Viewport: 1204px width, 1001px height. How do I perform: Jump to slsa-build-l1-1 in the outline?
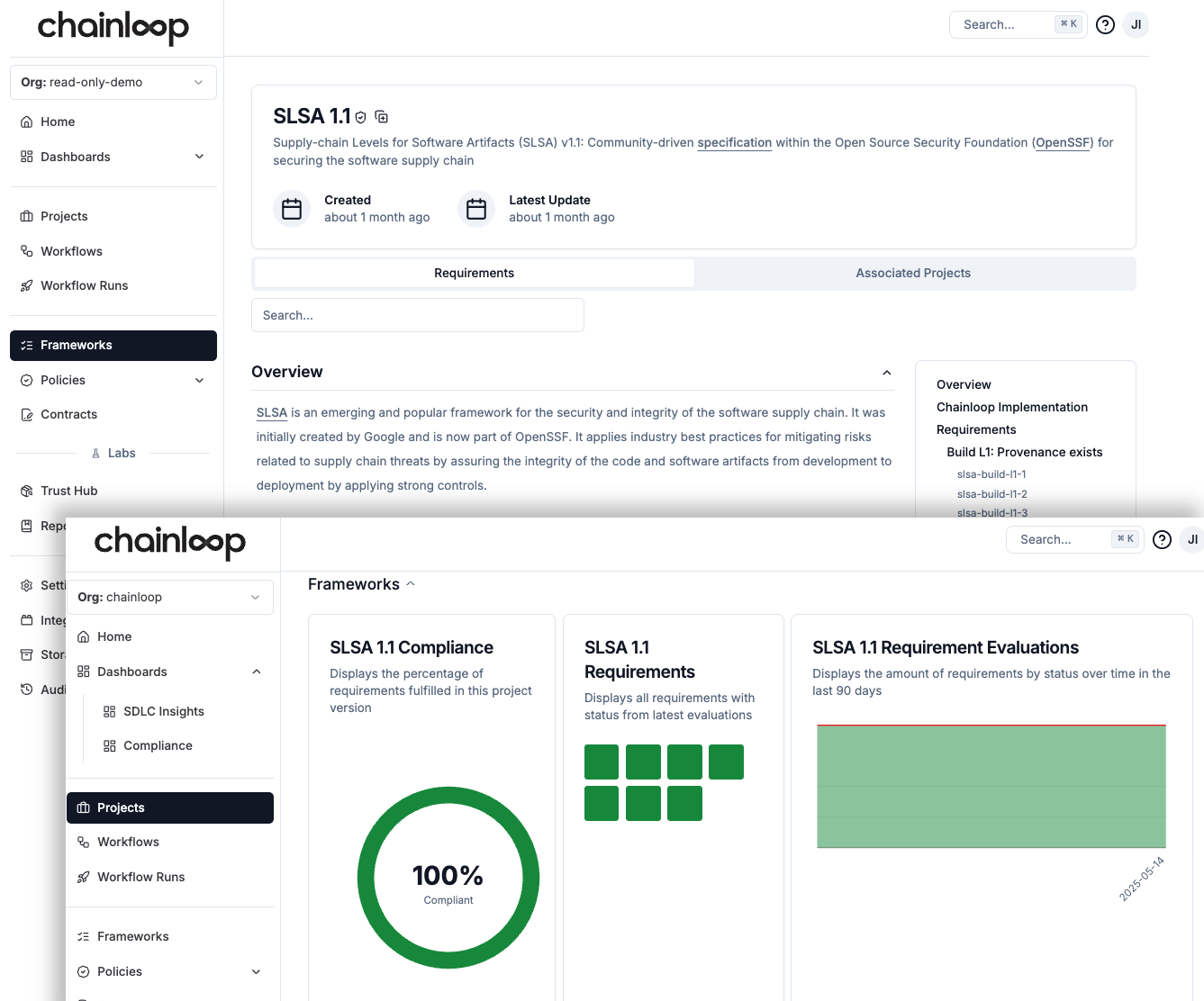point(991,474)
